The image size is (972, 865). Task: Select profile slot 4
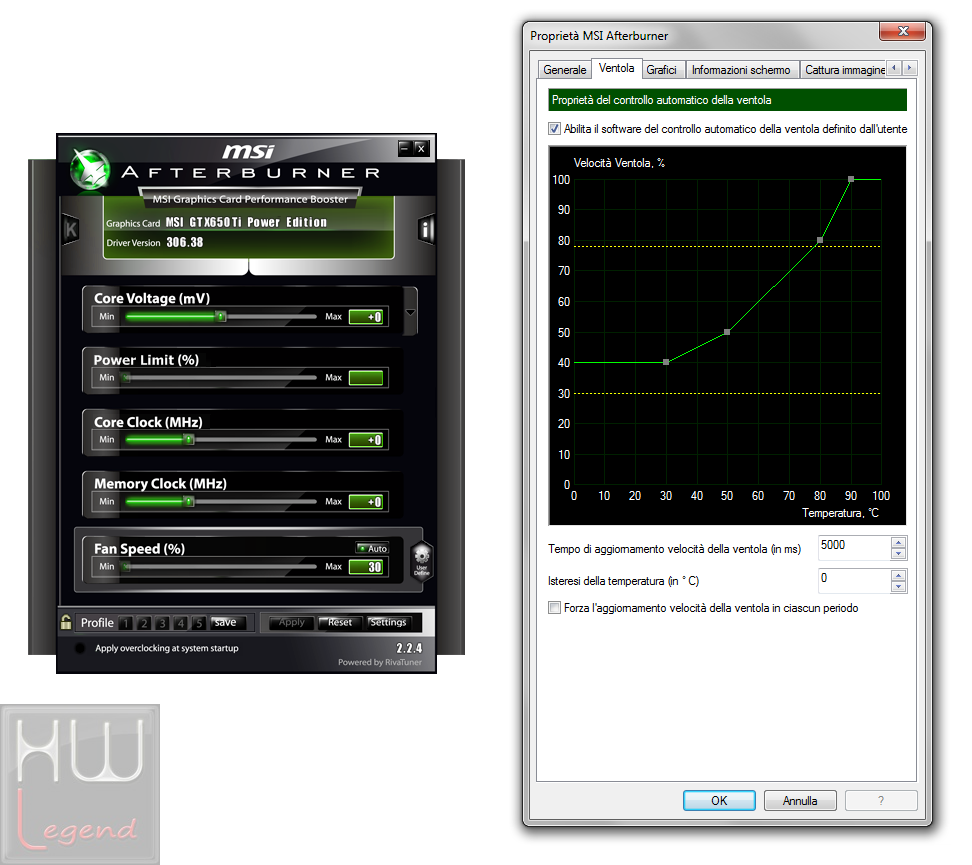(x=181, y=623)
